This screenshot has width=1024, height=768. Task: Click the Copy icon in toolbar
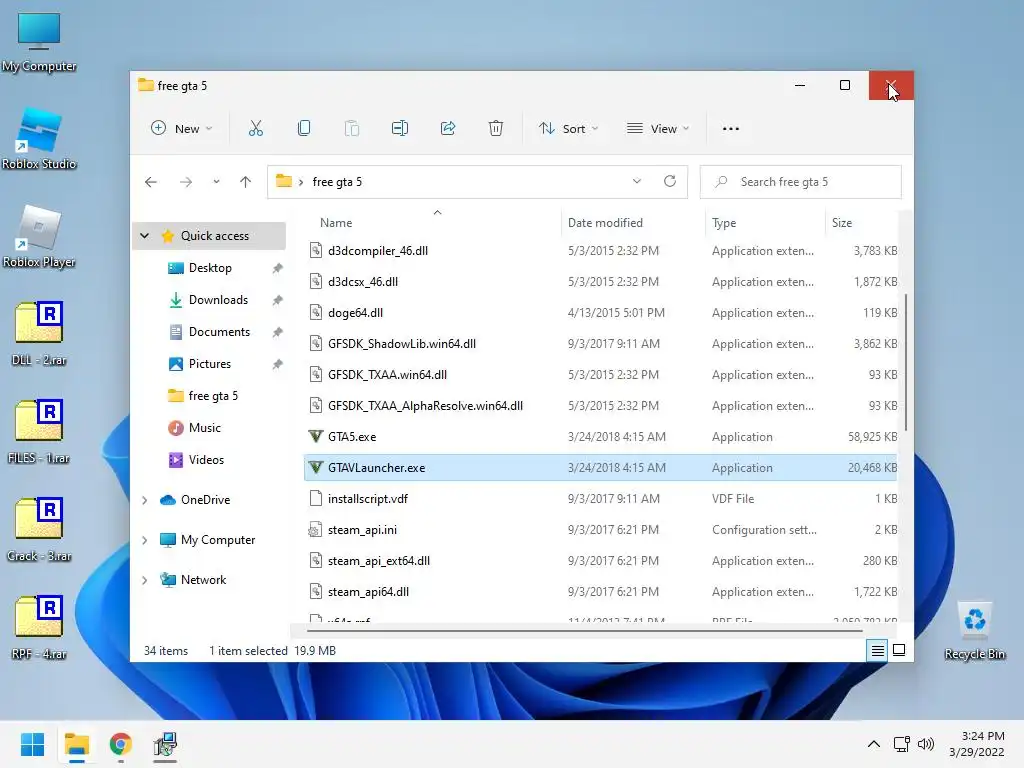[x=304, y=129]
